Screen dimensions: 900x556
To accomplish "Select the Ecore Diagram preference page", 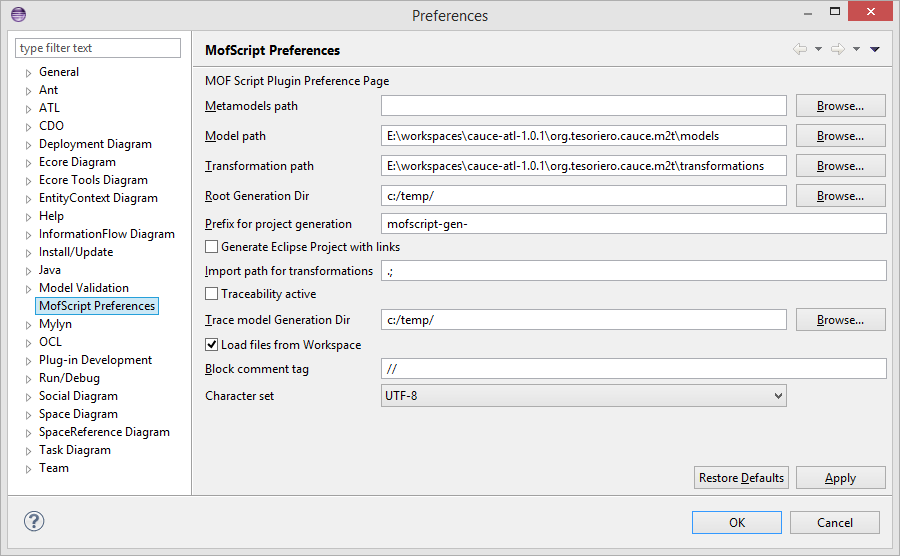I will pyautogui.click(x=77, y=162).
